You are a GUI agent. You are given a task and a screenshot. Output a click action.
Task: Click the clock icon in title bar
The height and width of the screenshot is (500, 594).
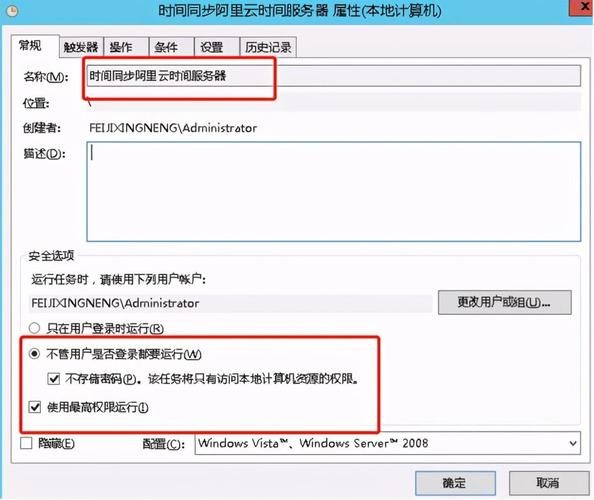click(13, 11)
